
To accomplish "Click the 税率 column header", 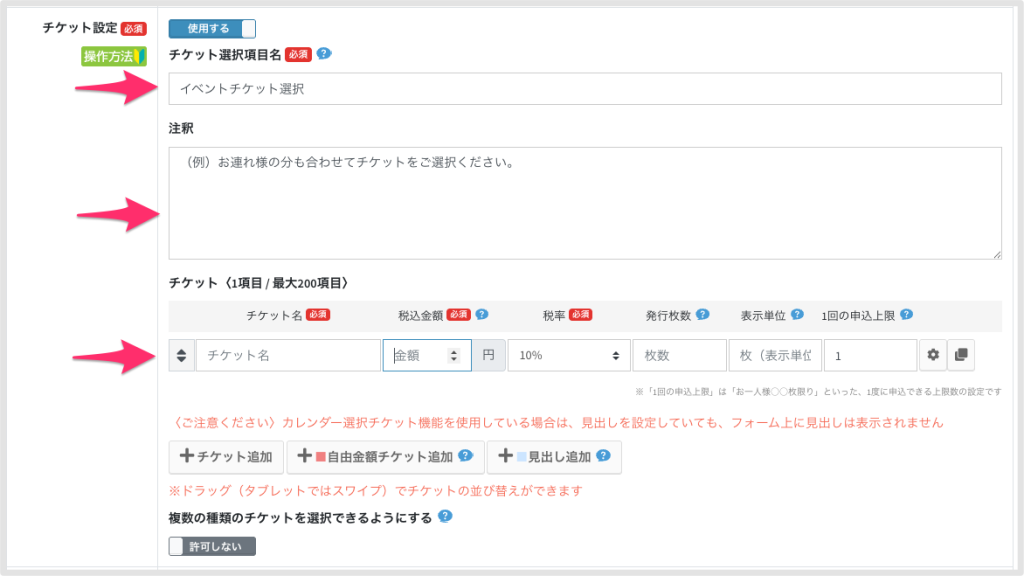I will (x=554, y=315).
